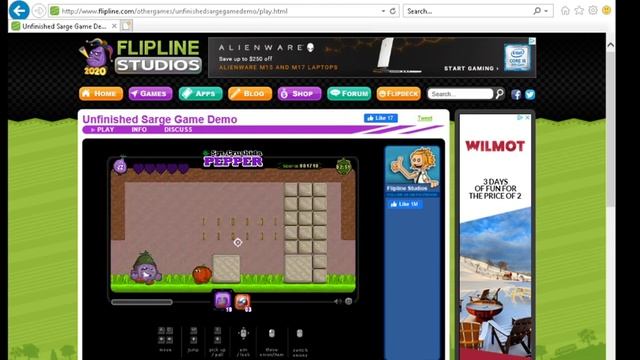Open the Games nav button
Viewport: 640px width, 360px height.
(x=150, y=93)
